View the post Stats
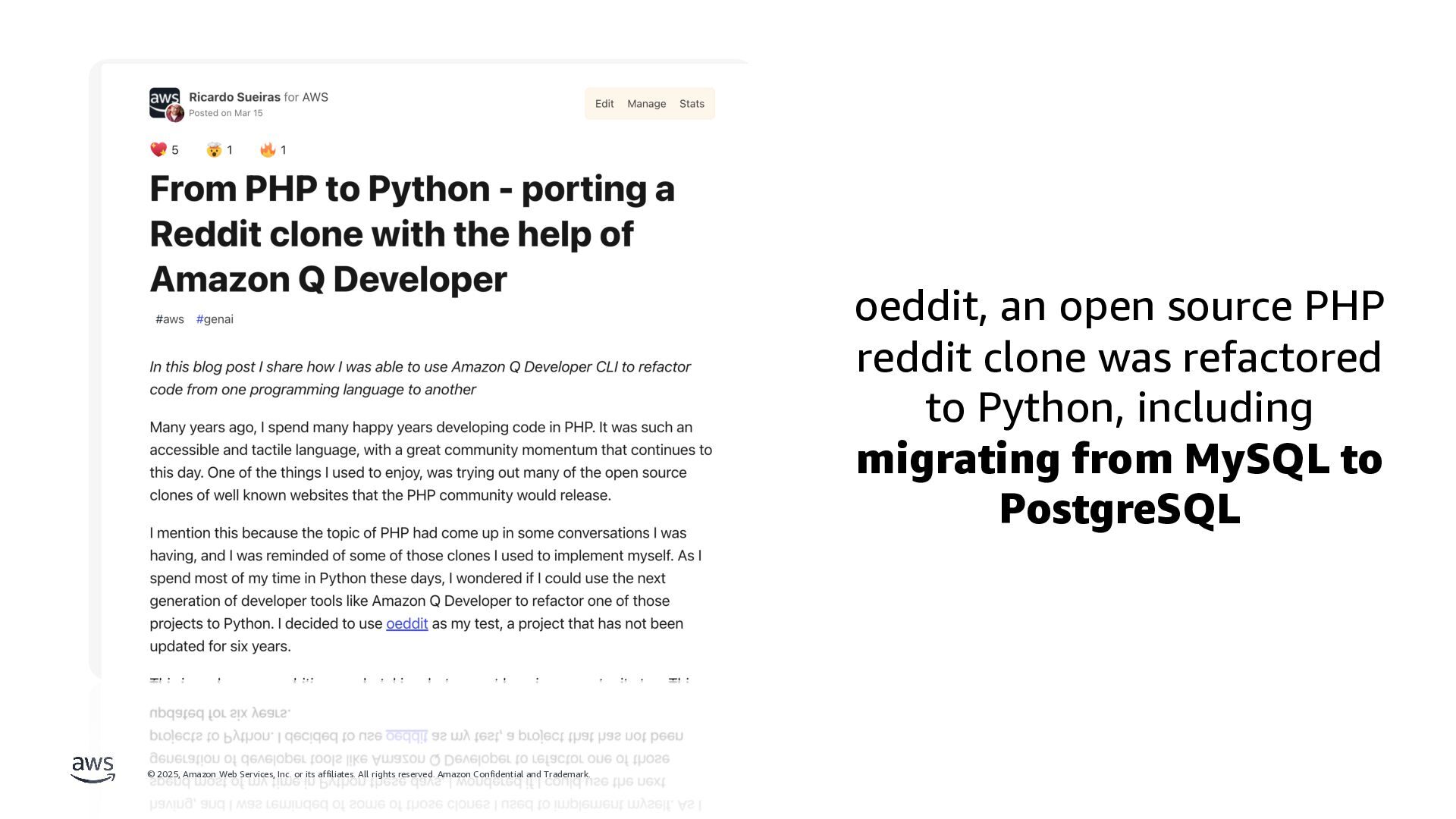 pos(692,104)
